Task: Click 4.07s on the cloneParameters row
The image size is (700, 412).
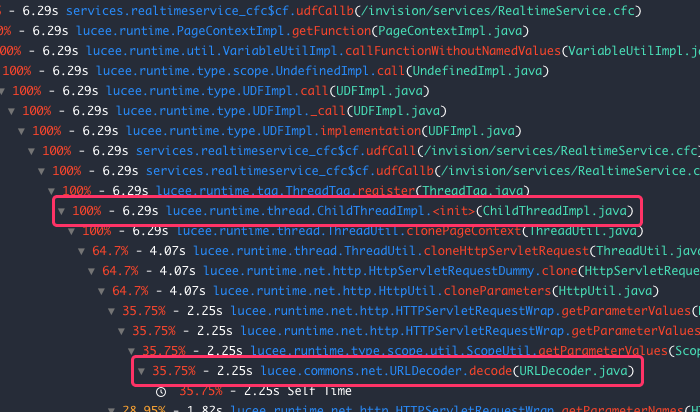Action: click(188, 291)
